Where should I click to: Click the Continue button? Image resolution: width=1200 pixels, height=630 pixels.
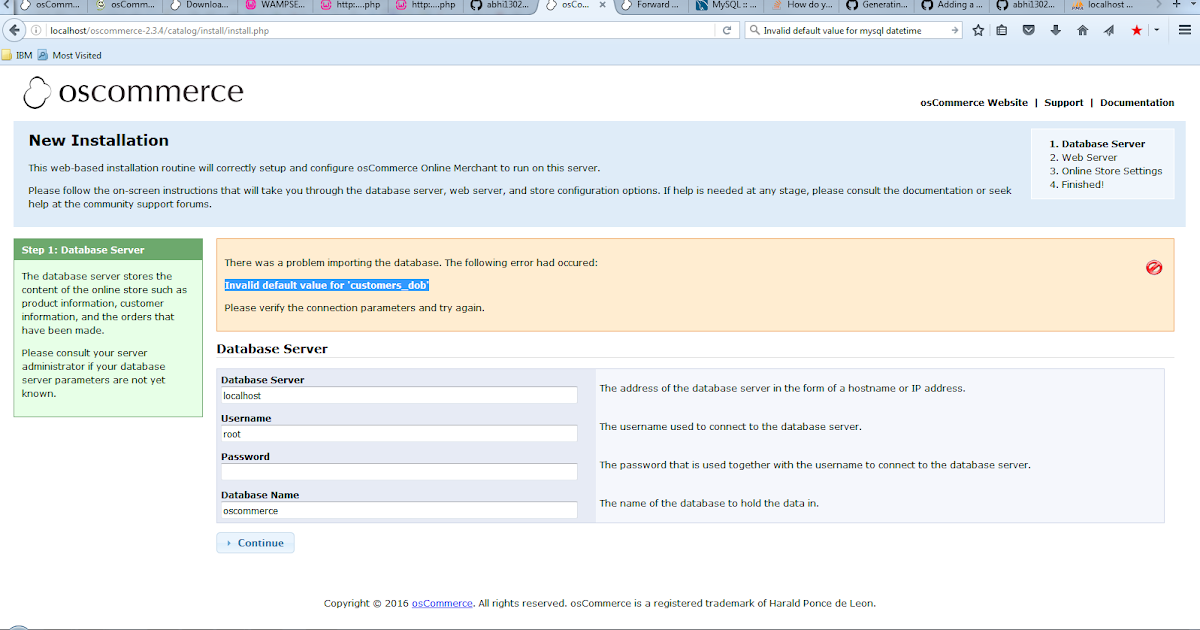point(255,543)
